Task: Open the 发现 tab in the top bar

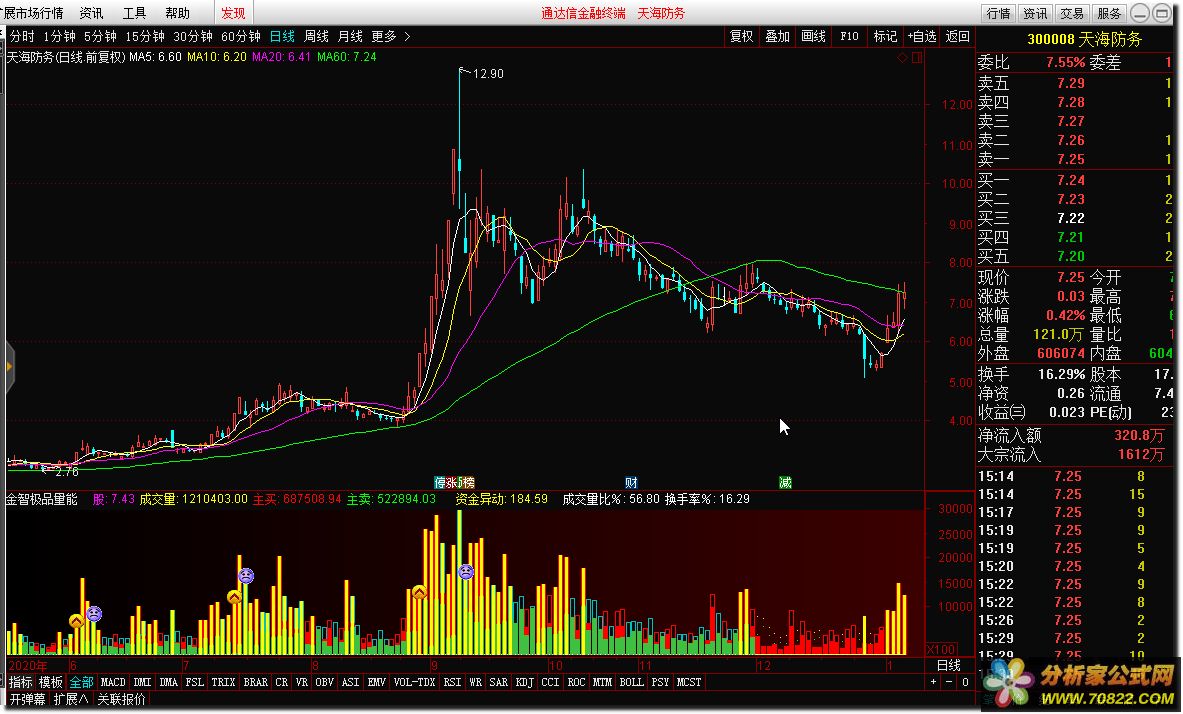Action: [233, 14]
